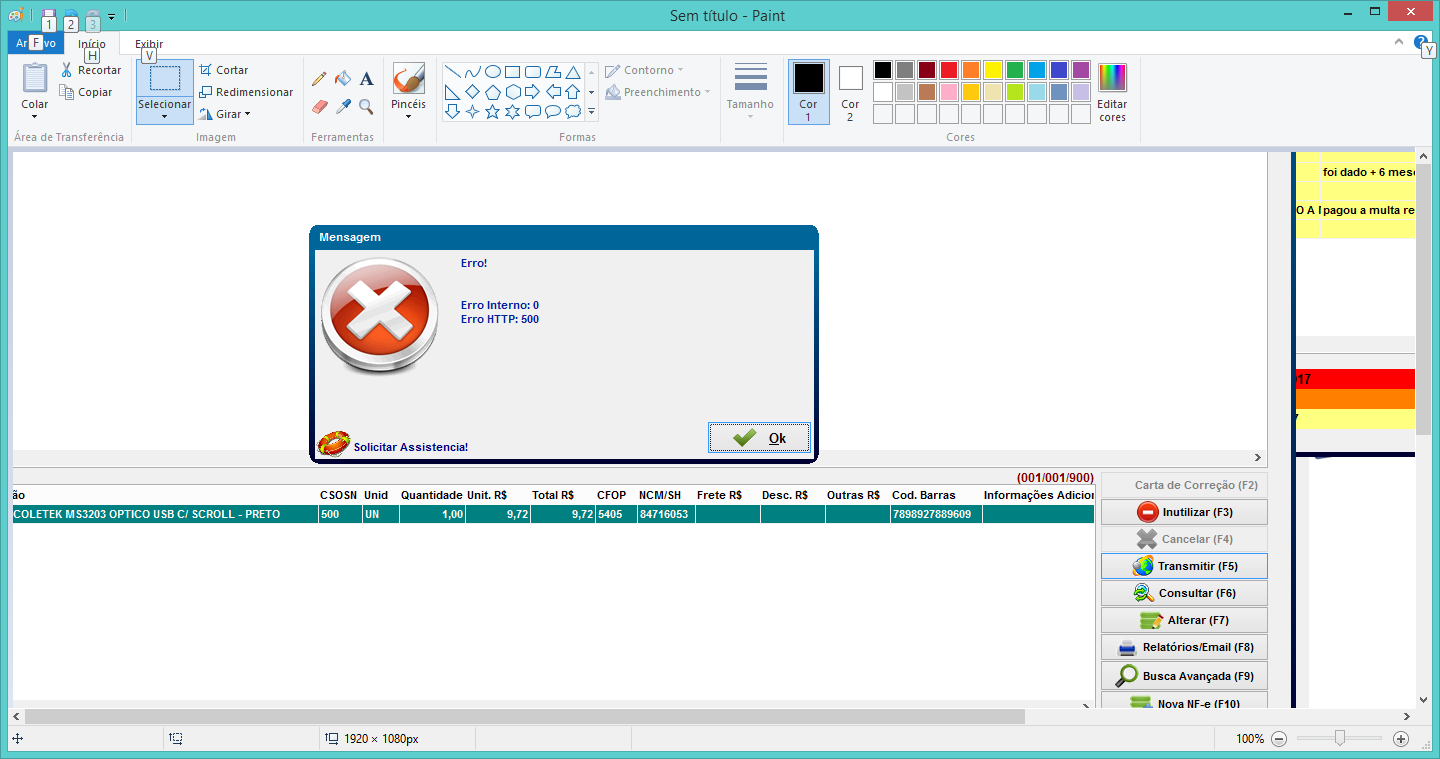
Task: Select the Color picker eyedropper tool
Action: point(343,106)
